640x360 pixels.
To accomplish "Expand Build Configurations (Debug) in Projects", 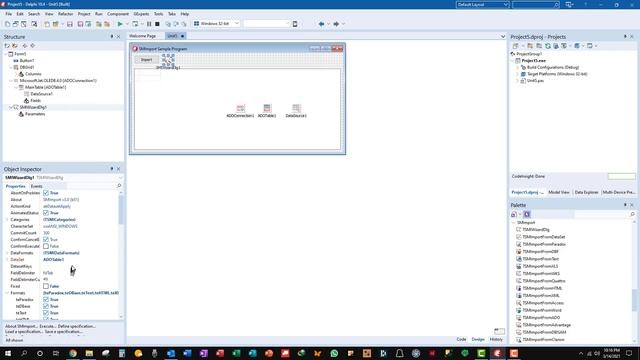I will pos(518,67).
